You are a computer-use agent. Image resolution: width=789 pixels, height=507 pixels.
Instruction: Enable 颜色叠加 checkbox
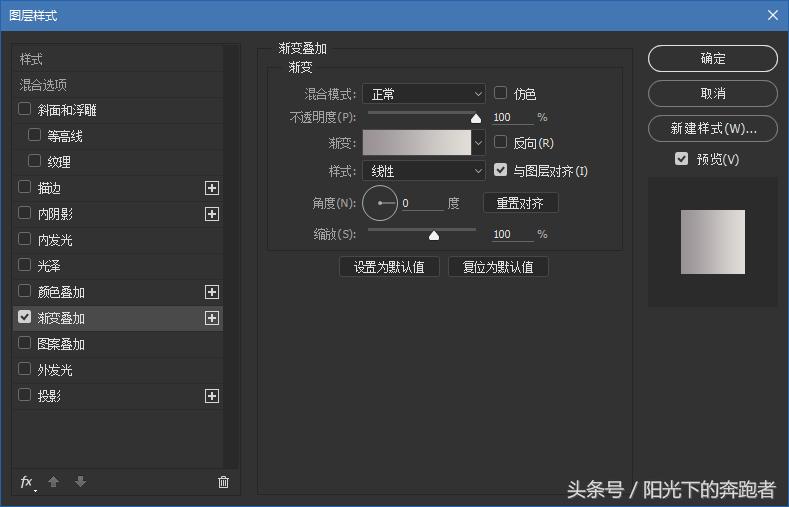24,291
